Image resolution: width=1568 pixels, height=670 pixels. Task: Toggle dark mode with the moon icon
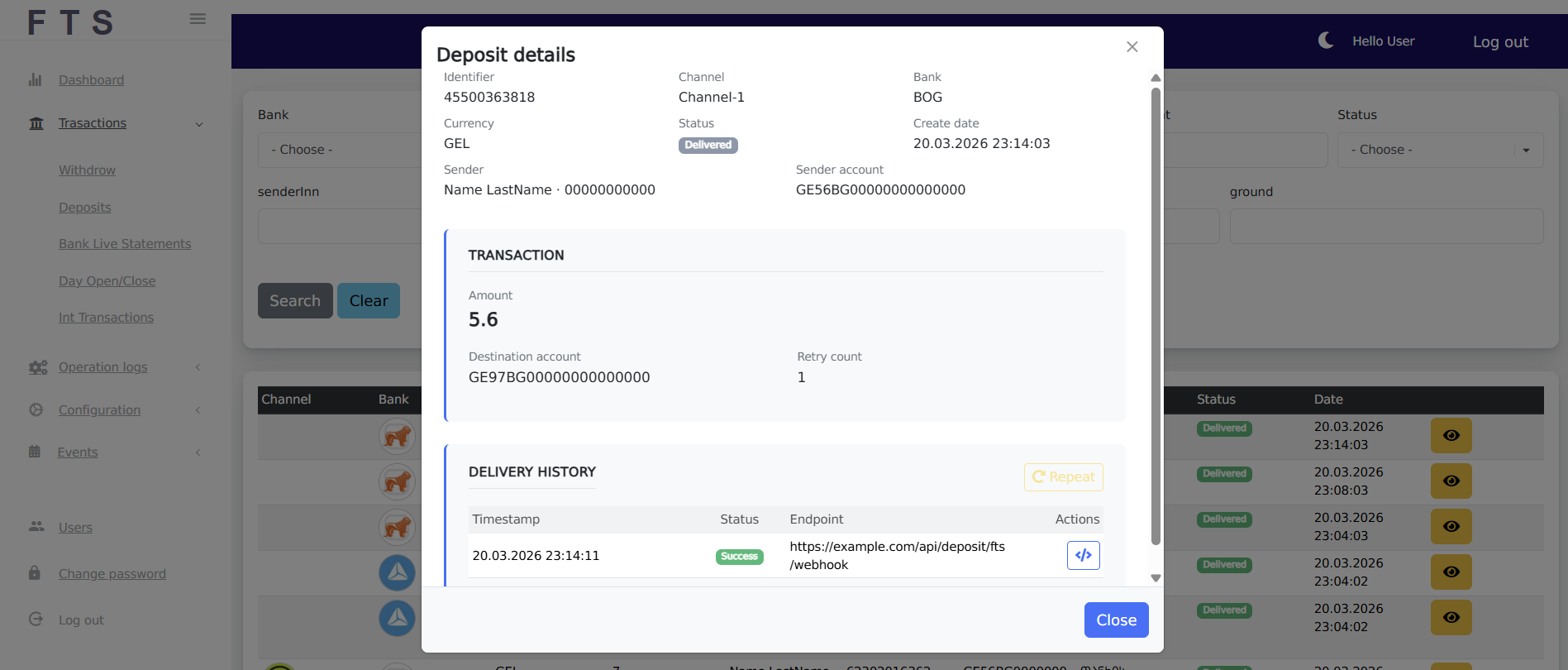[x=1325, y=41]
